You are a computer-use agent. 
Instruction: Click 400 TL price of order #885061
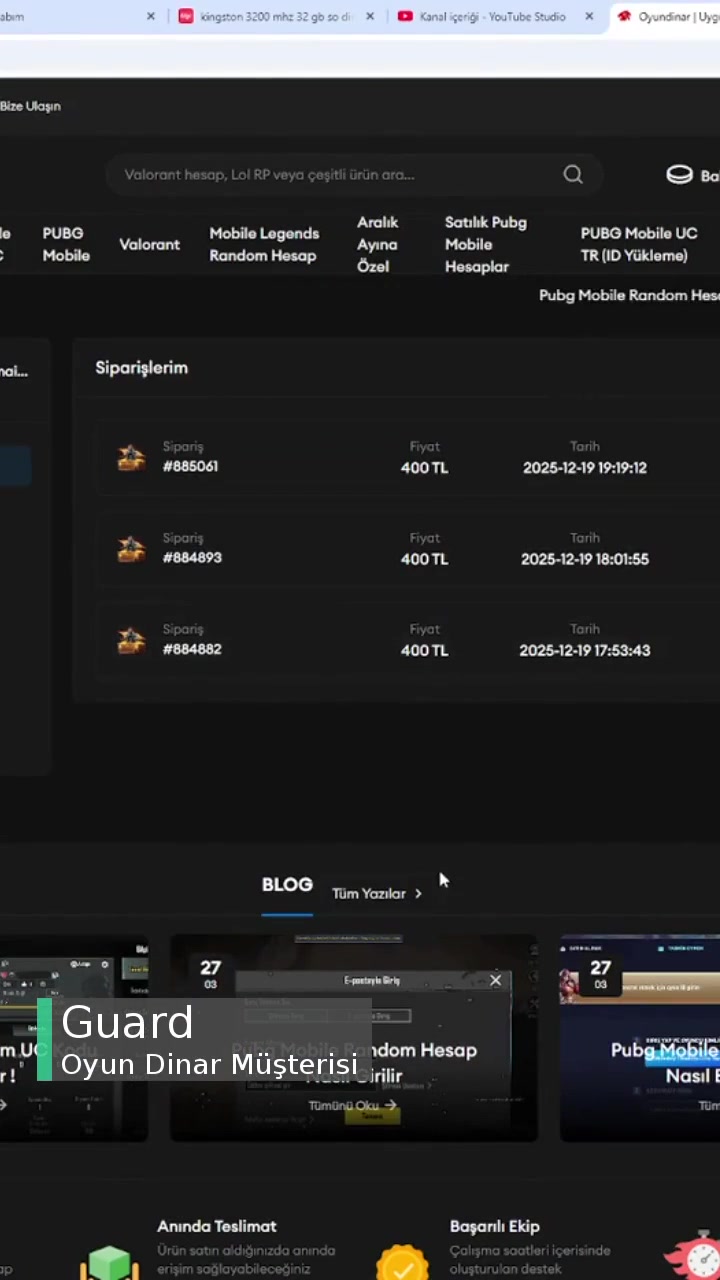(424, 467)
